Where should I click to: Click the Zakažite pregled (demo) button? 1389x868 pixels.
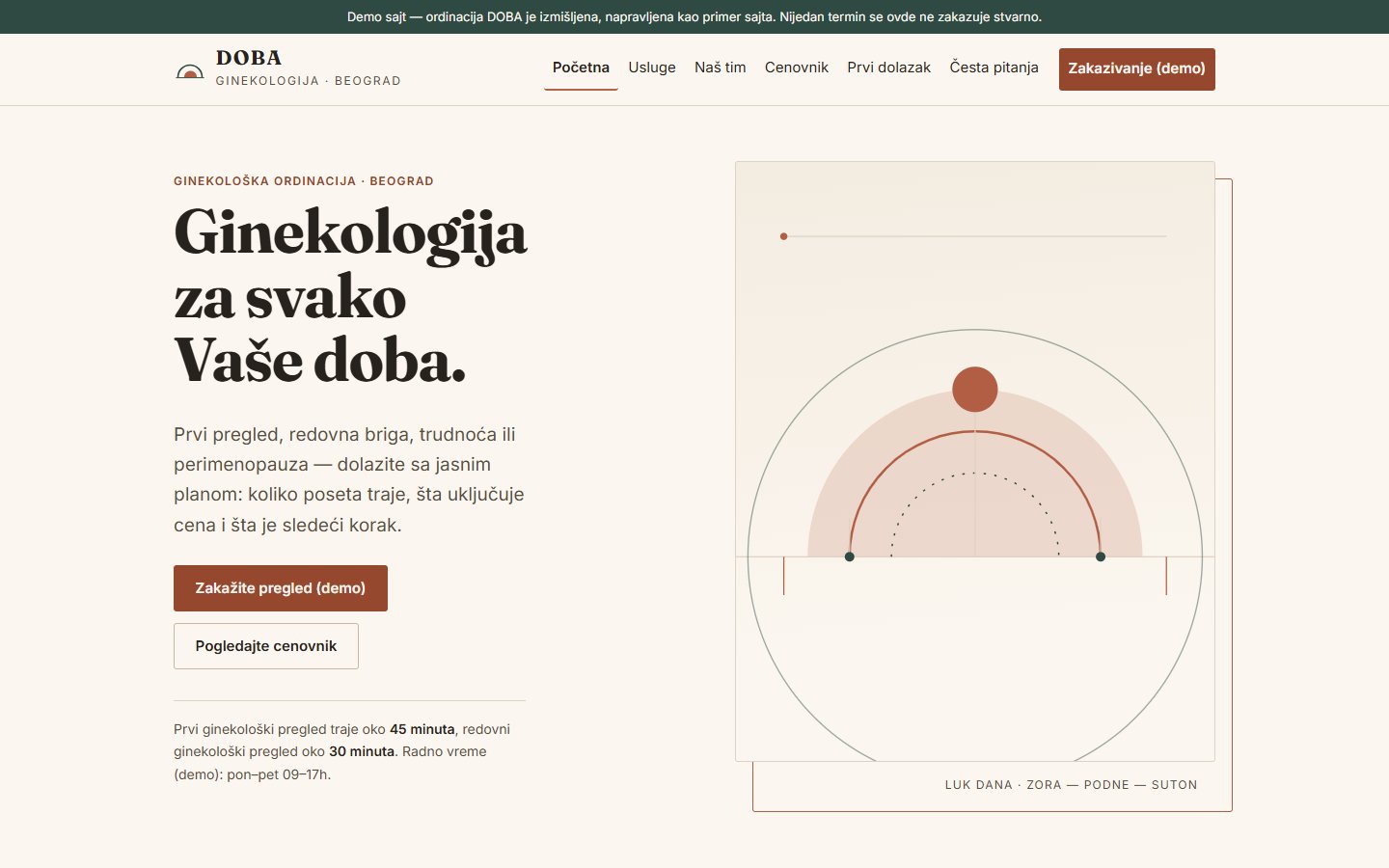point(281,588)
